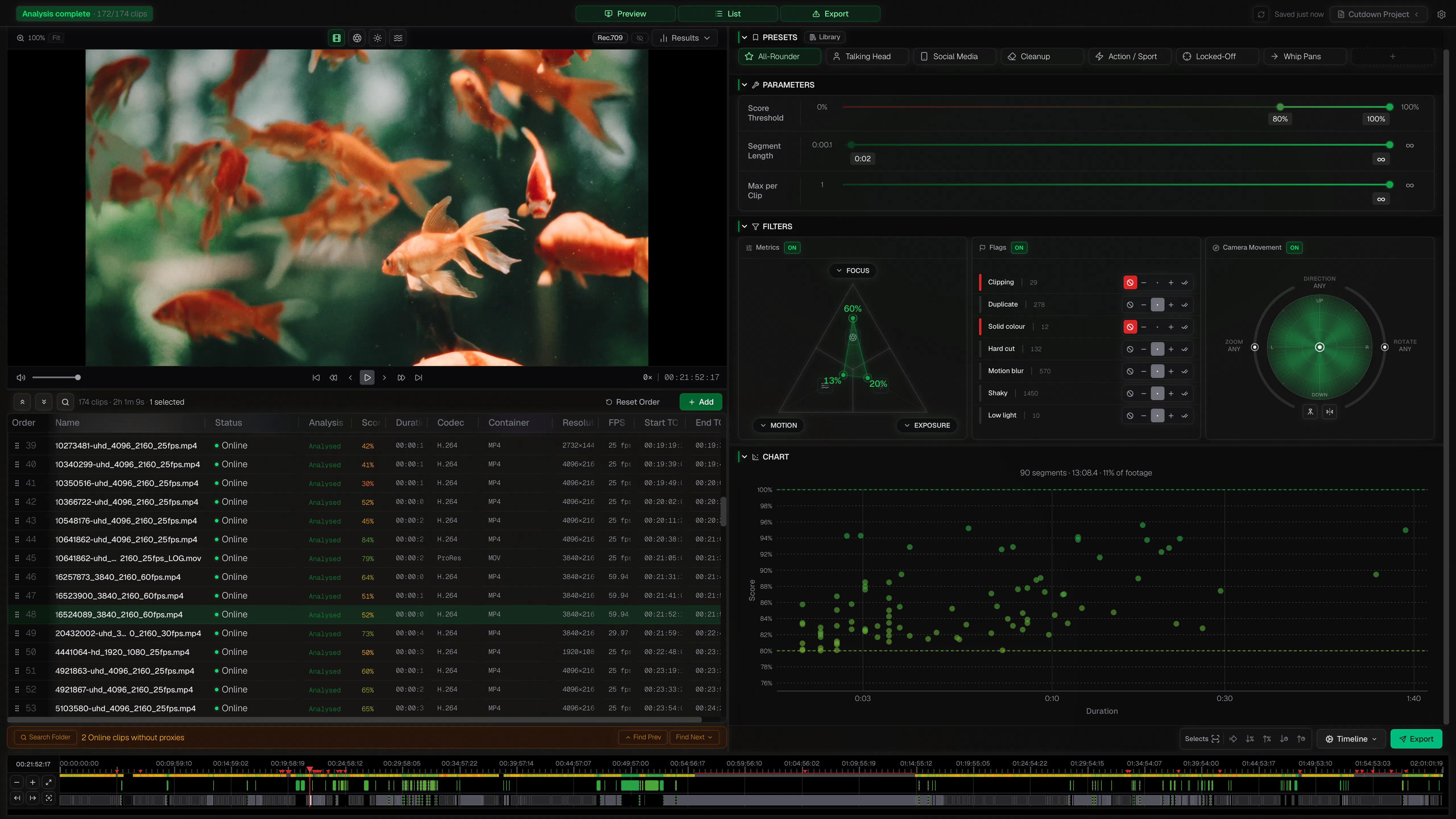Select the brightness sun icon above preview
This screenshot has width=1456, height=819.
tap(378, 38)
